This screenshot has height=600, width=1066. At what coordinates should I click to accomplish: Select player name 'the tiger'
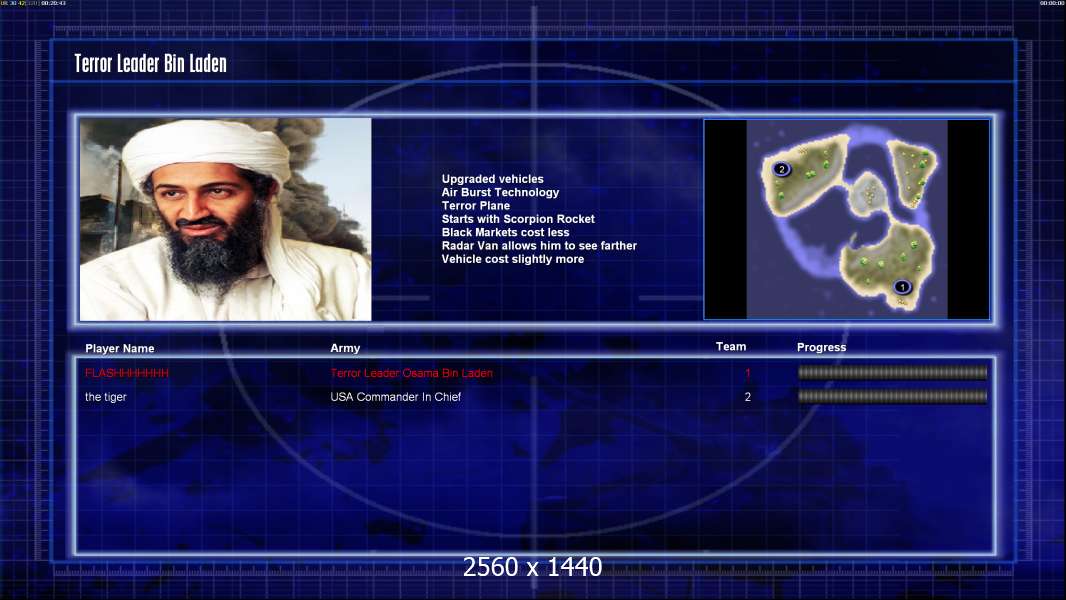click(x=106, y=397)
